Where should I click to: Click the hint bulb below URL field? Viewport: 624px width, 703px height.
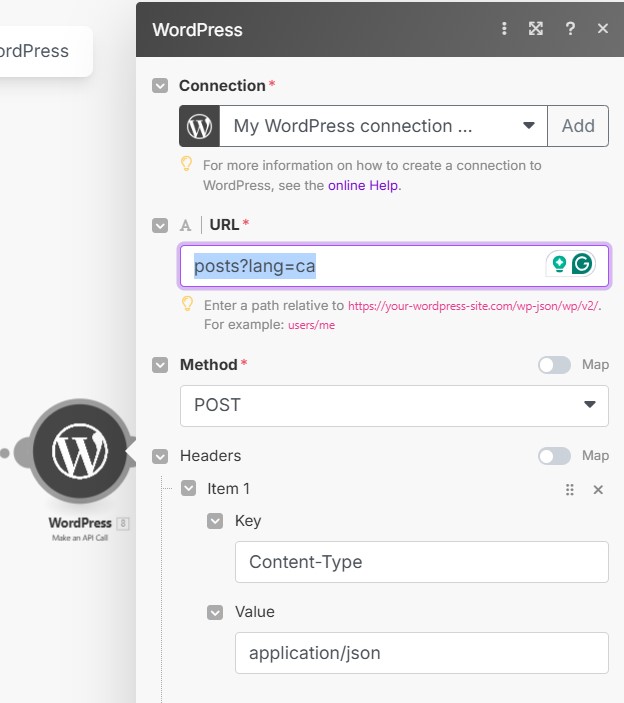pyautogui.click(x=187, y=304)
